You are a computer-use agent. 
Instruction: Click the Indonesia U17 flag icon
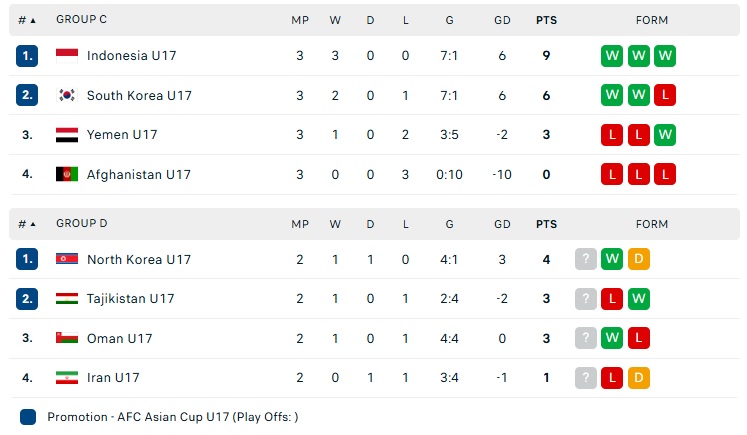[x=67, y=56]
